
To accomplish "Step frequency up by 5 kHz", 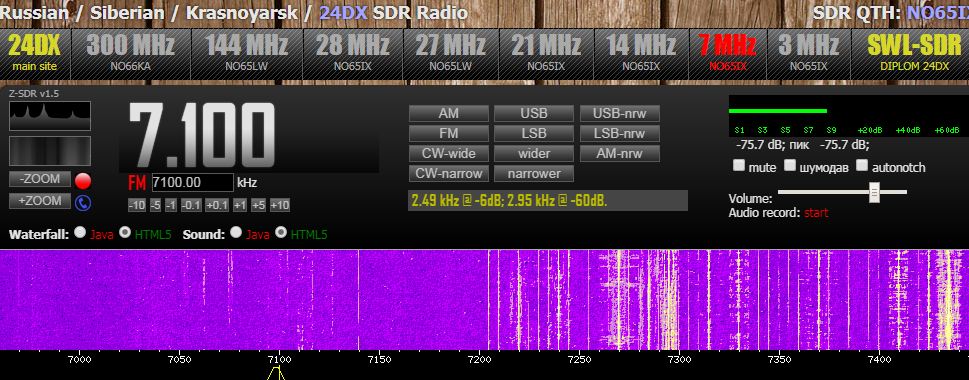I will pyautogui.click(x=259, y=205).
